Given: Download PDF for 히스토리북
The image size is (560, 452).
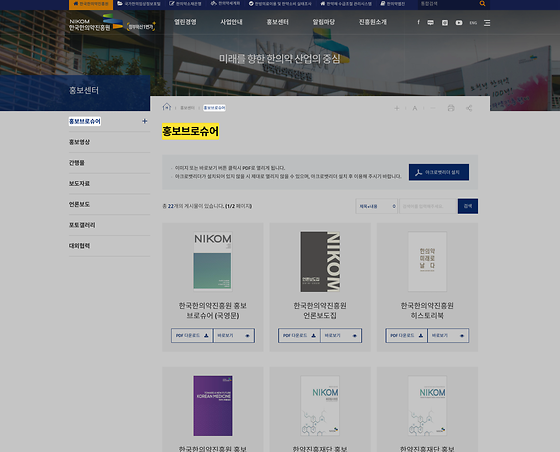Looking at the screenshot, I should point(406,335).
